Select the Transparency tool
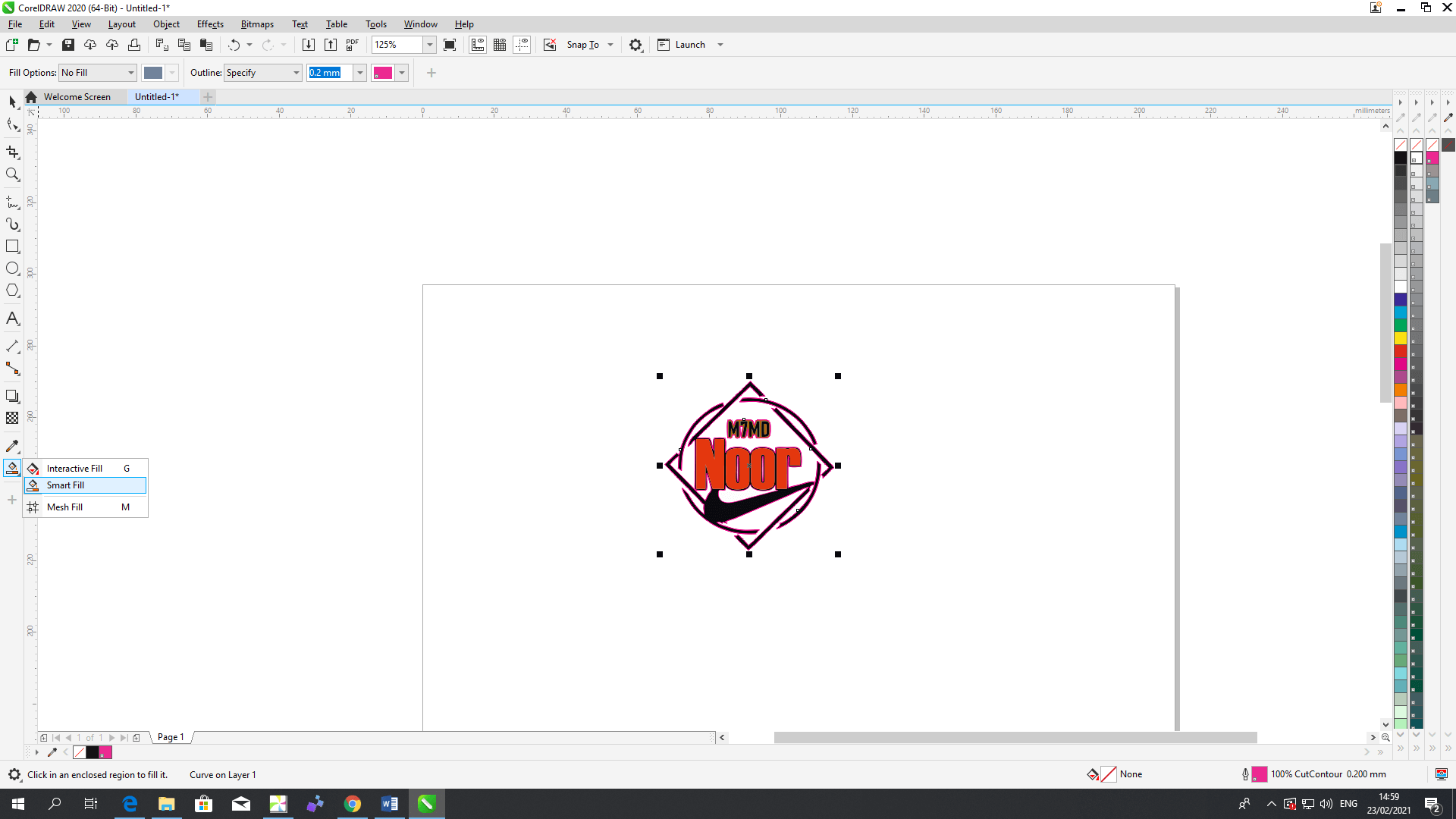 click(12, 419)
